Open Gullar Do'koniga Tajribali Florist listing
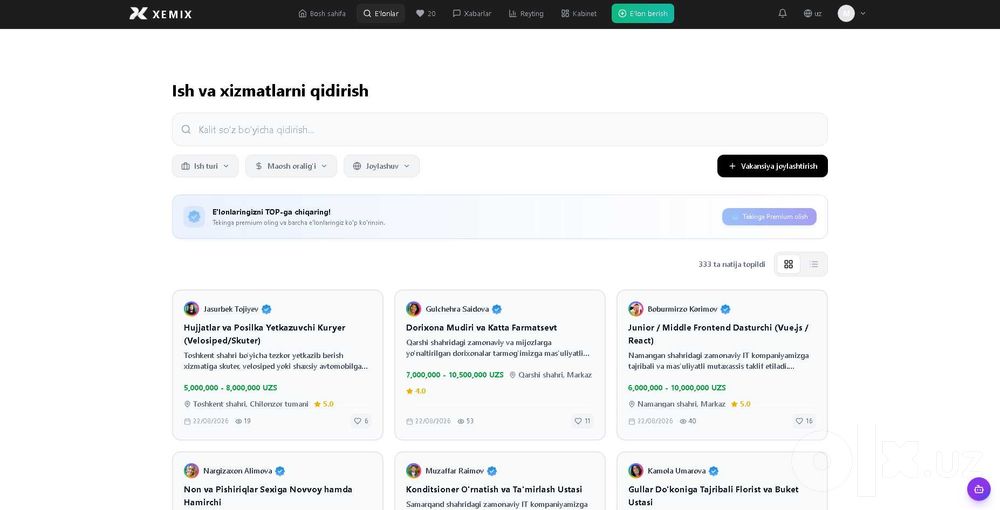Image resolution: width=1000 pixels, height=510 pixels. point(713,496)
